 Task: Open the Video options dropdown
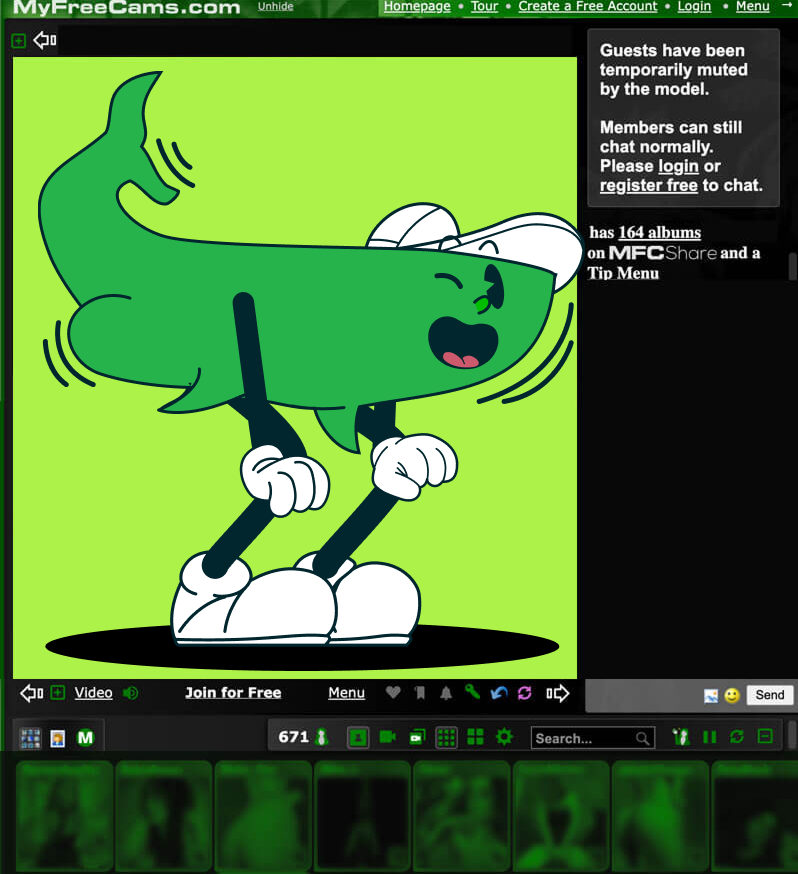(x=93, y=693)
